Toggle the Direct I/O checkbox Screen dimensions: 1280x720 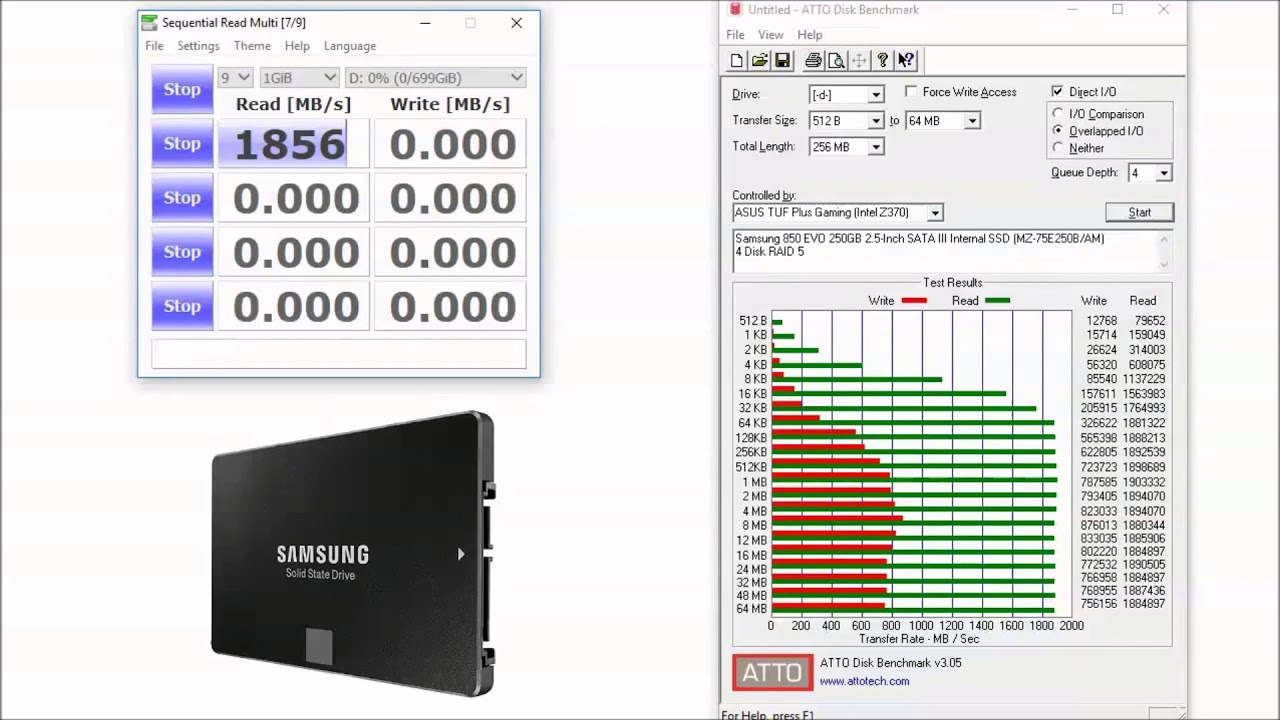(1057, 92)
